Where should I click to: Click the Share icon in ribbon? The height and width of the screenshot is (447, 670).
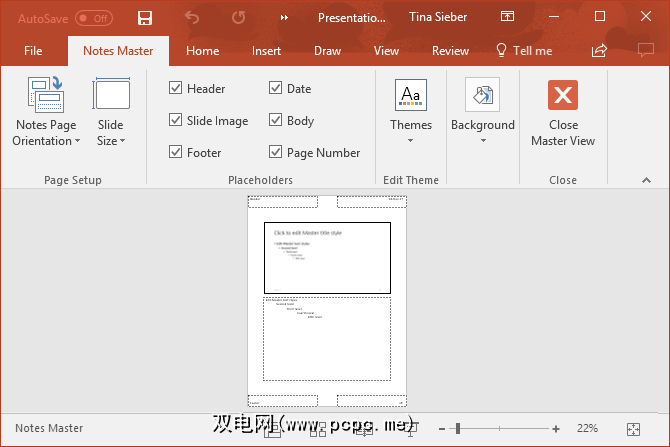click(x=600, y=51)
